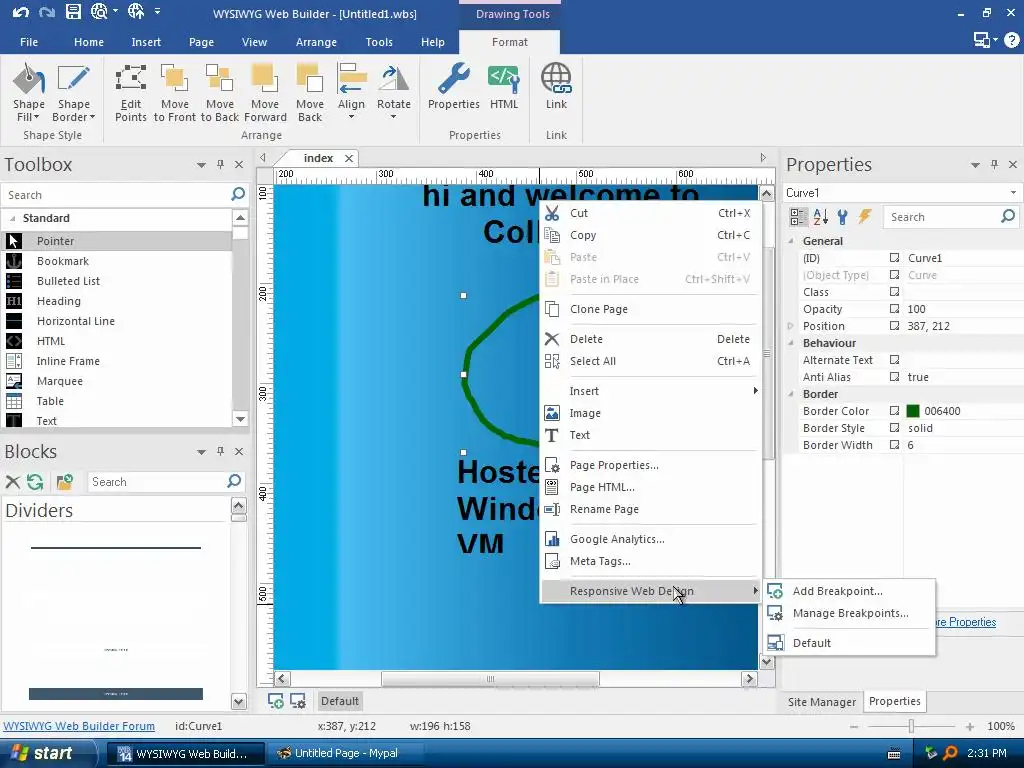Click the refresh icon in Blocks panel
This screenshot has height=768, width=1024.
click(x=35, y=482)
